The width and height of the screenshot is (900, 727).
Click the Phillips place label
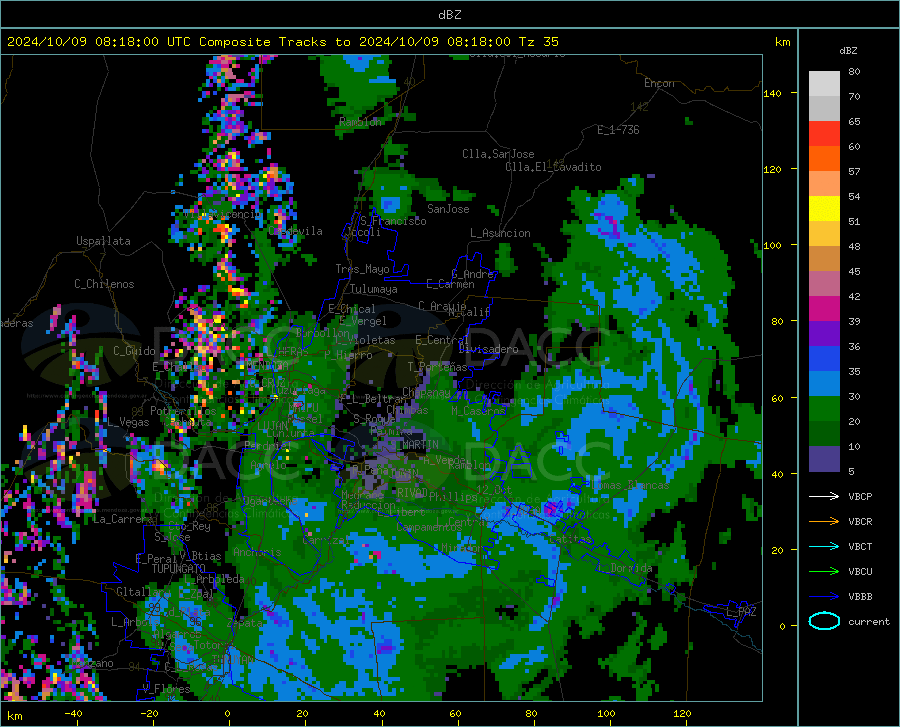pyautogui.click(x=453, y=496)
